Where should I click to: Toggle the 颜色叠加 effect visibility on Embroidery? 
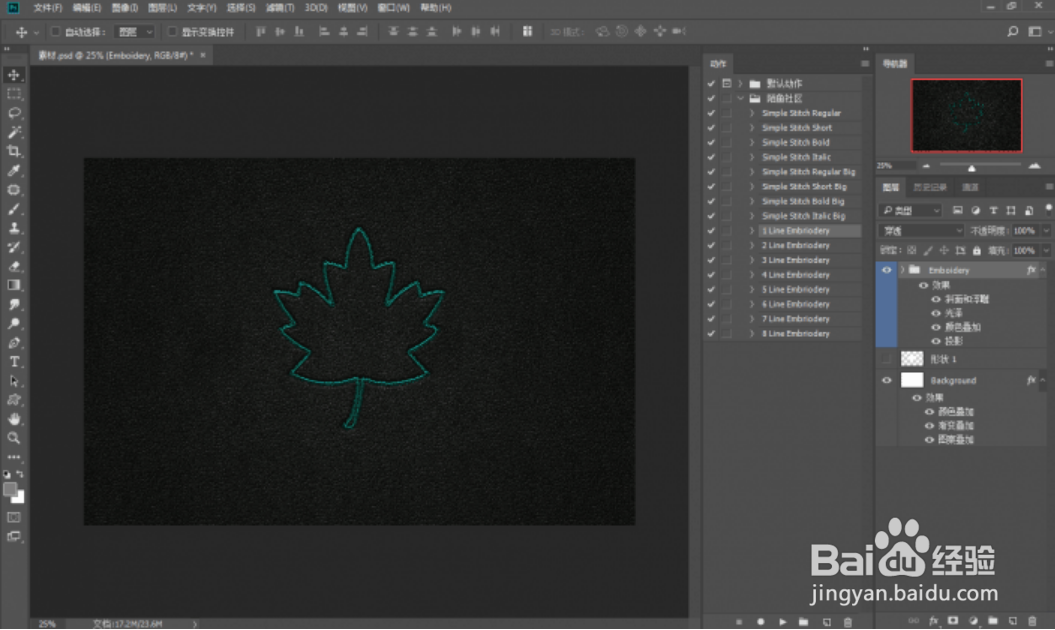coord(936,327)
